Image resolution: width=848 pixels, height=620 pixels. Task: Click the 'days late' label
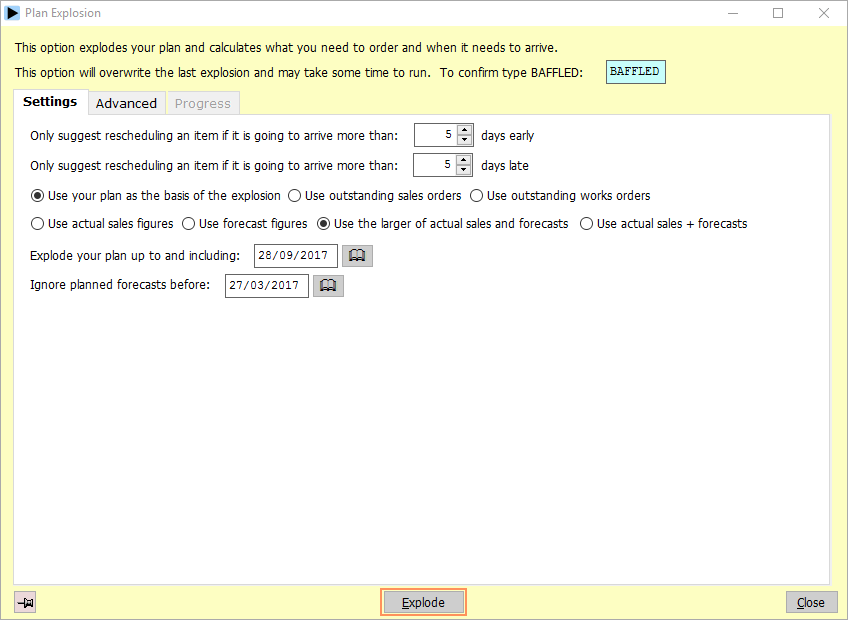click(505, 166)
